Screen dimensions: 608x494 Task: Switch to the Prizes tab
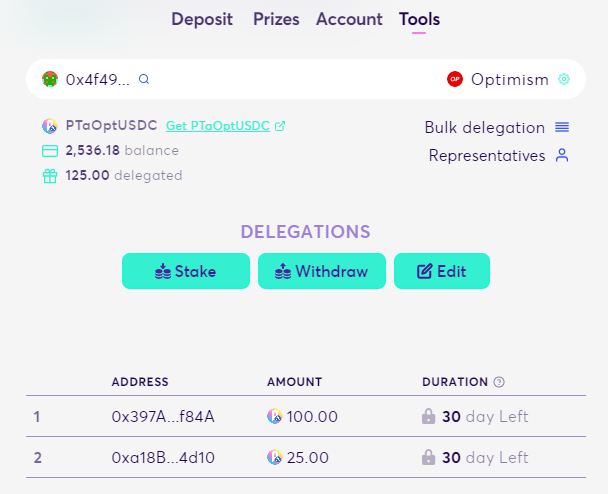[276, 19]
